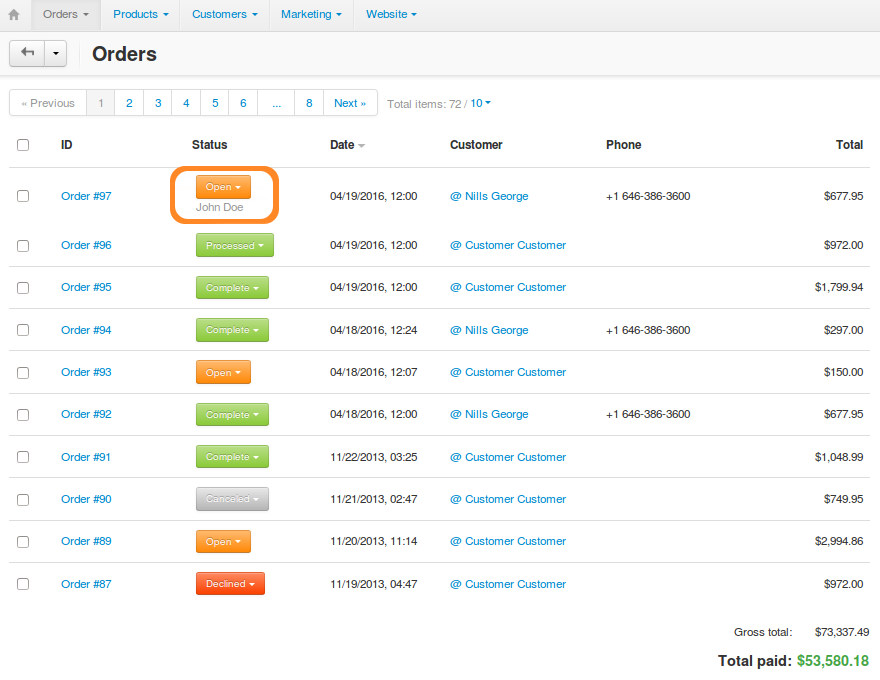Click the $53,580.18 total paid amount
The height and width of the screenshot is (680, 880).
833,661
